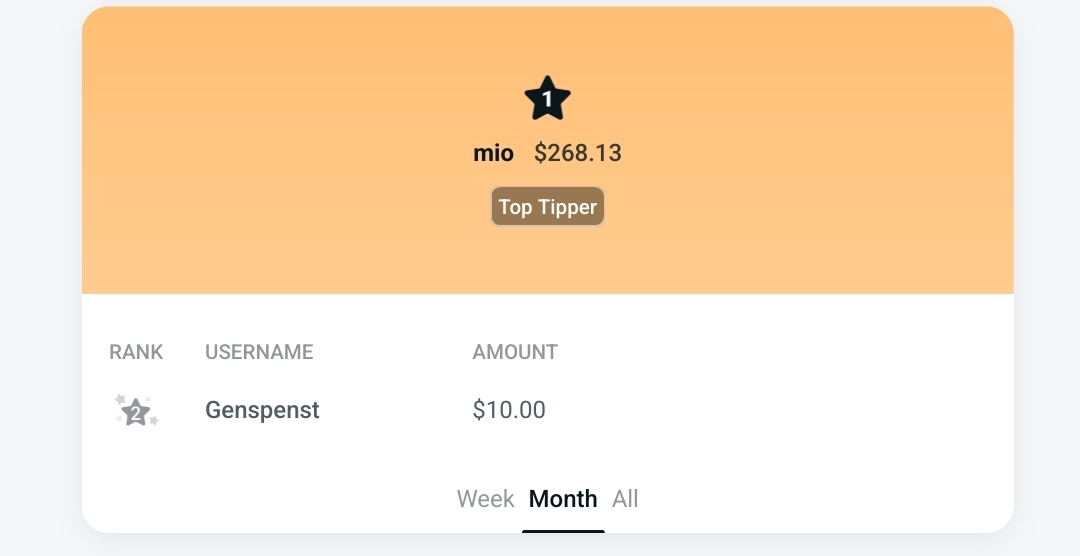Screen dimensions: 1080x556
Task: Switch to the Week tab
Action: click(485, 499)
